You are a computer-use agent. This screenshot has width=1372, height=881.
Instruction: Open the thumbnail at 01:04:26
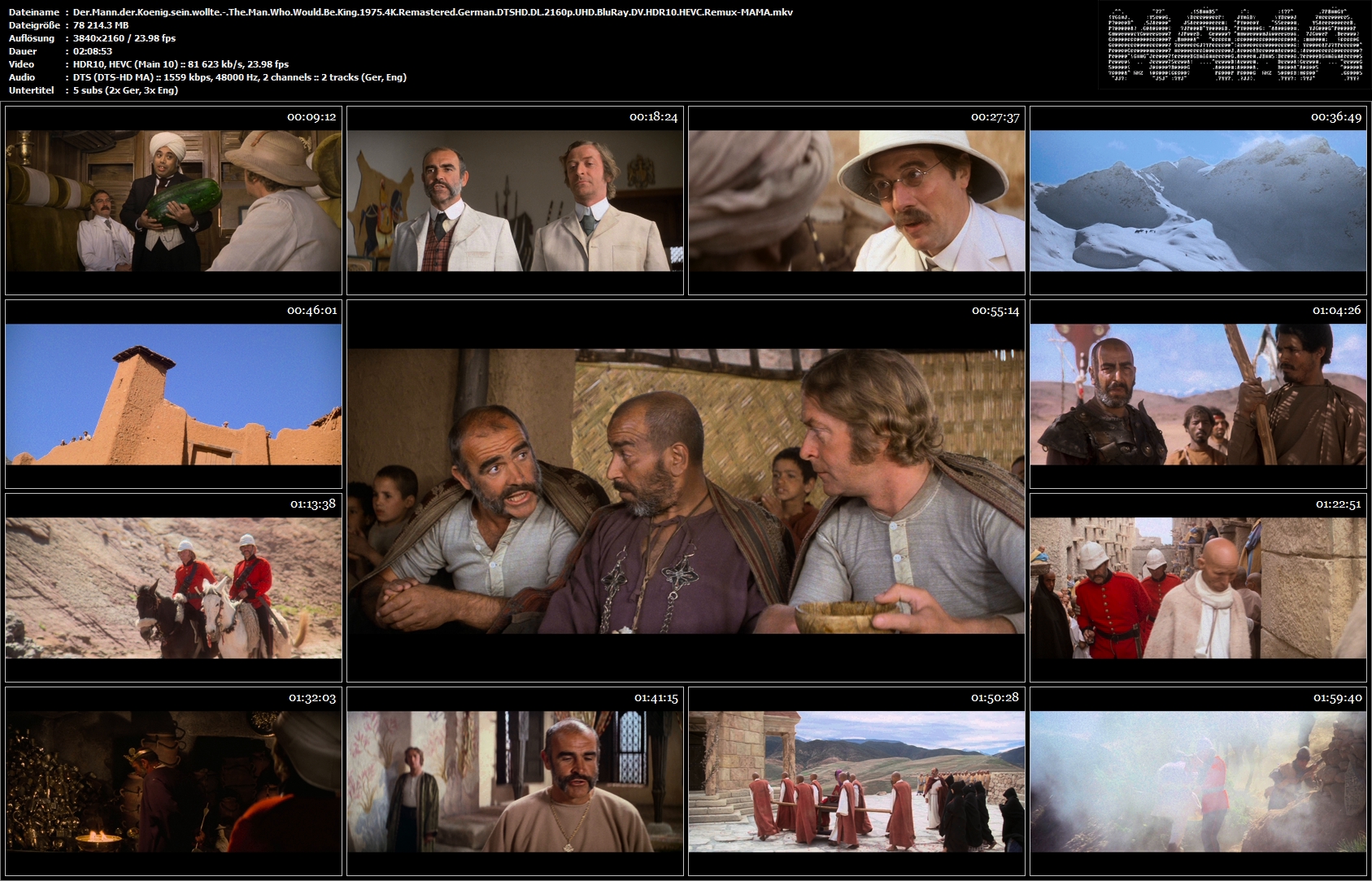[1198, 394]
